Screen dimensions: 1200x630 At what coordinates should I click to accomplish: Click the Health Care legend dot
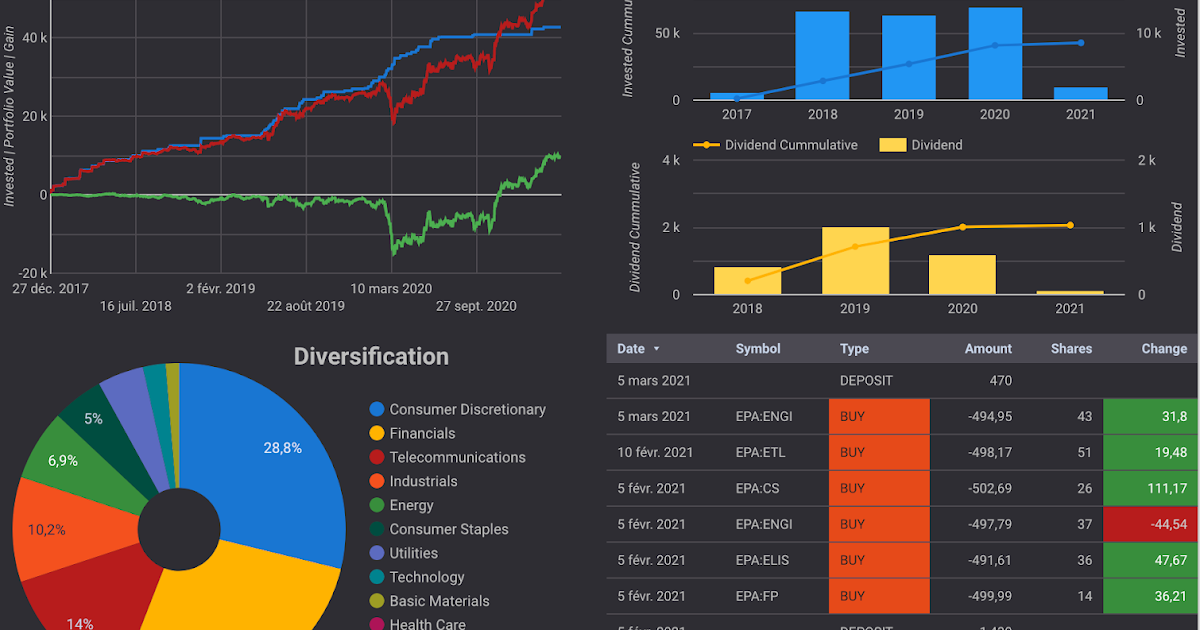(376, 624)
